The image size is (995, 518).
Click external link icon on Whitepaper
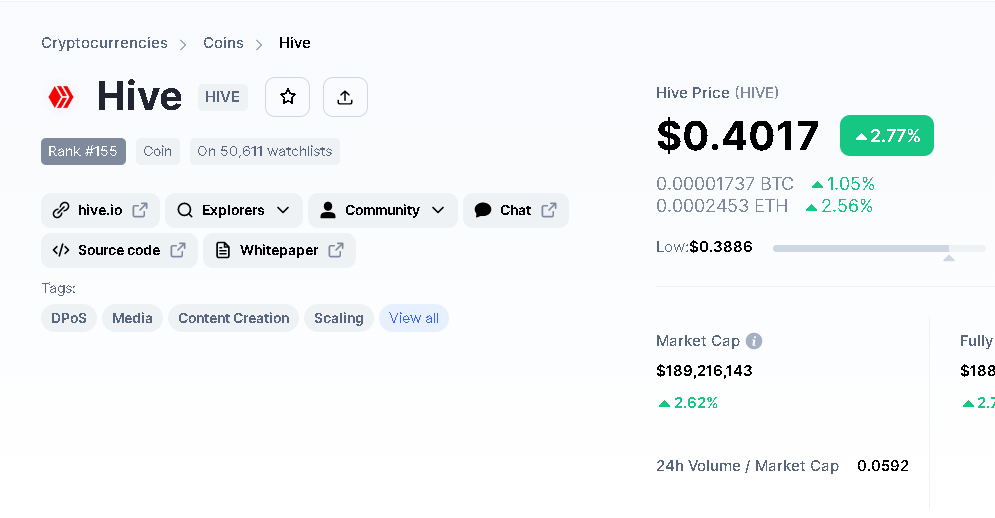pos(336,250)
